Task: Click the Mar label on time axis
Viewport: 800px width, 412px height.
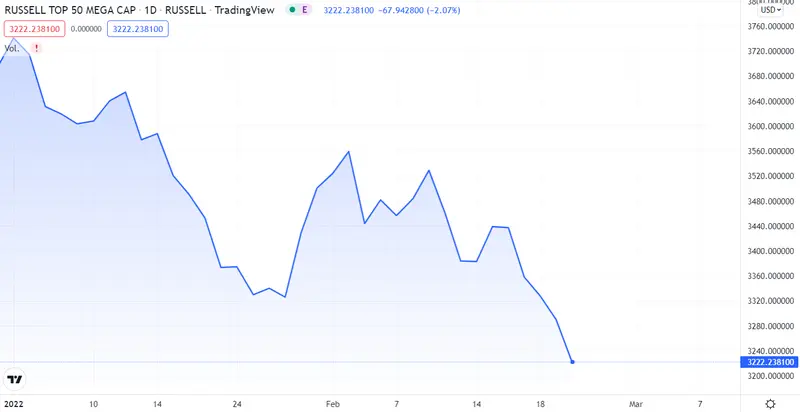Action: [635, 403]
